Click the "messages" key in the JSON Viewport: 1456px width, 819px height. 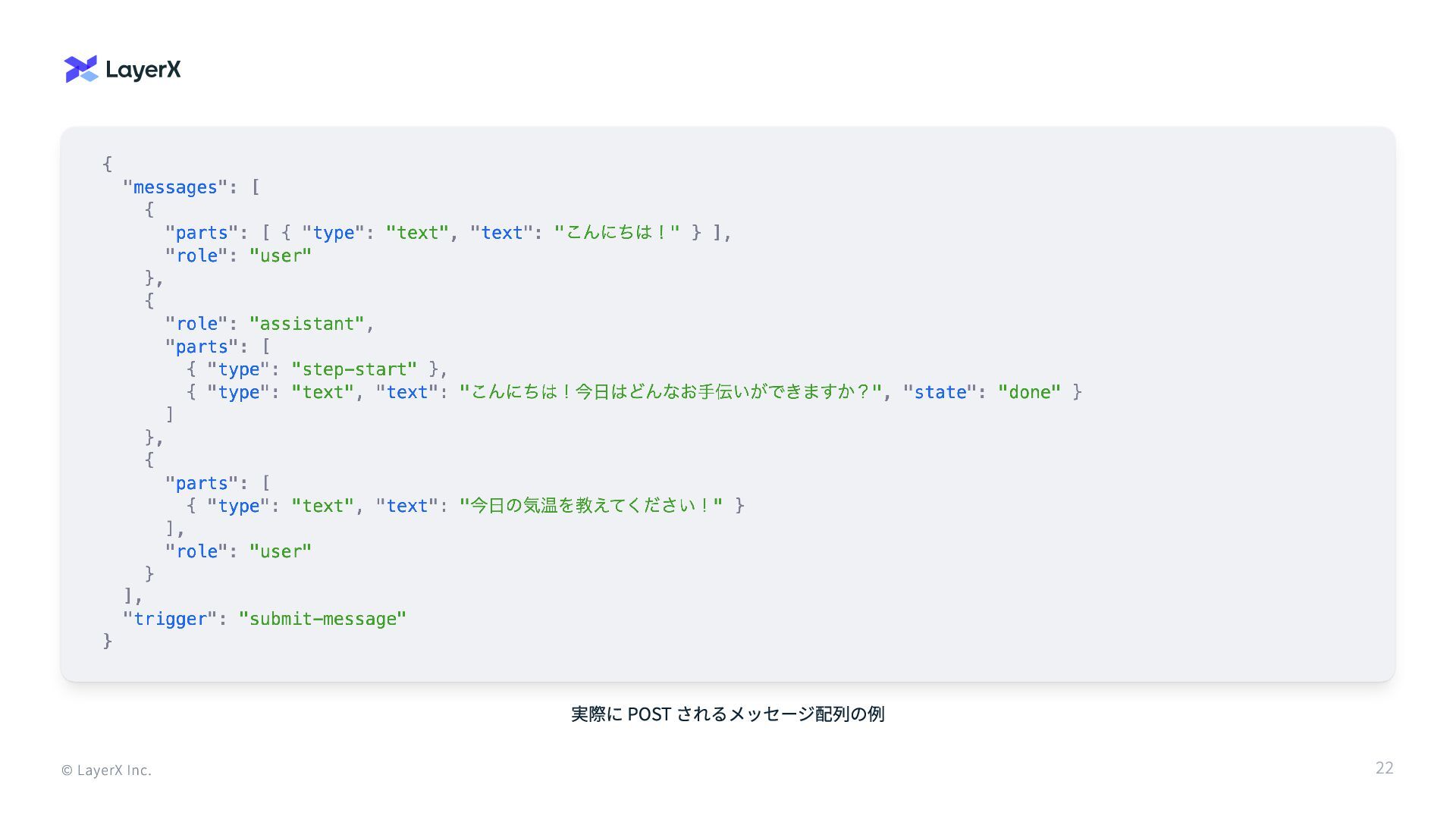(175, 187)
